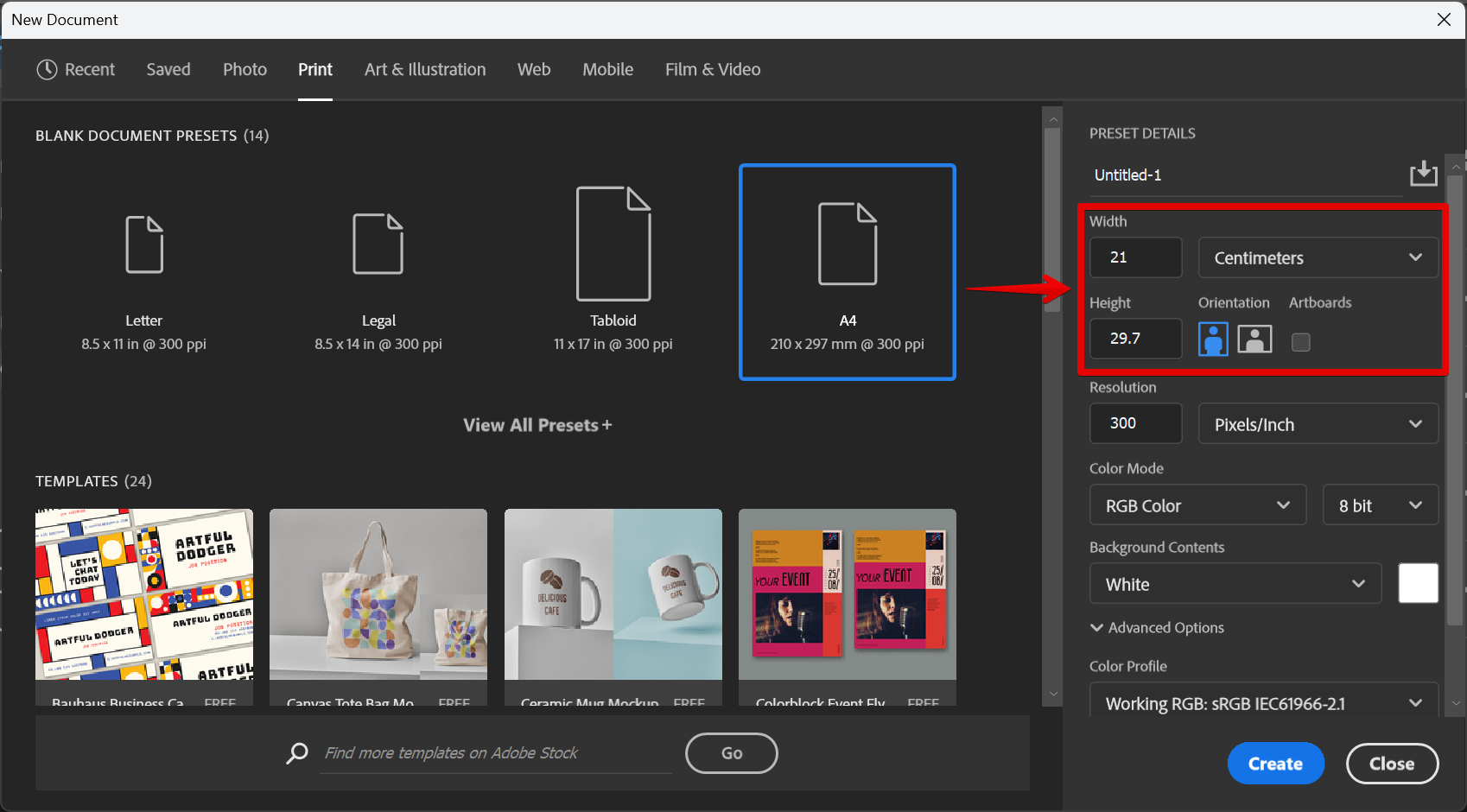Open the RGB Color mode dropdown
Screen dimensions: 1467x812
coord(1197,506)
